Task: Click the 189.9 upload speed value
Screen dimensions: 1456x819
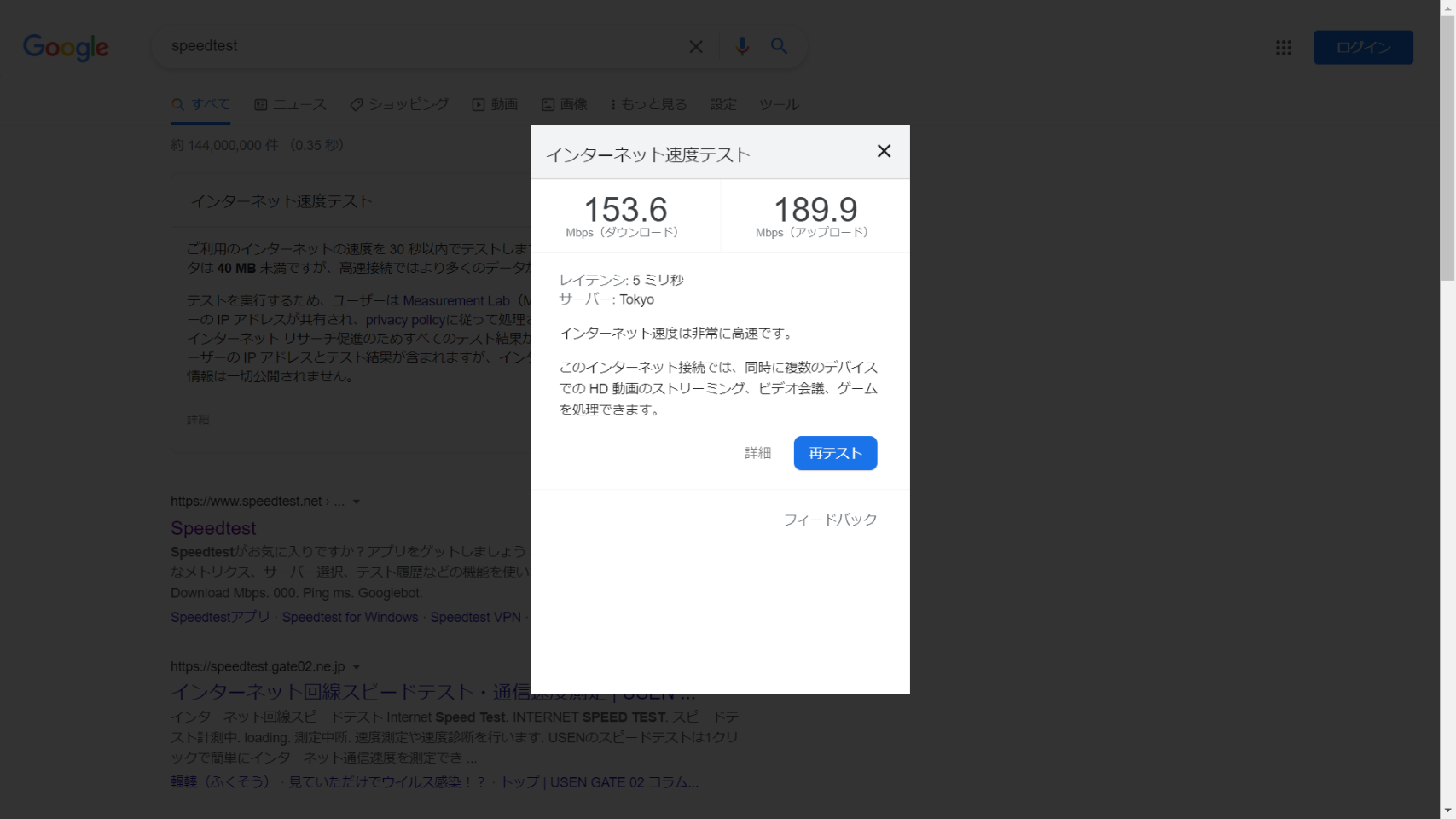Action: point(815,210)
